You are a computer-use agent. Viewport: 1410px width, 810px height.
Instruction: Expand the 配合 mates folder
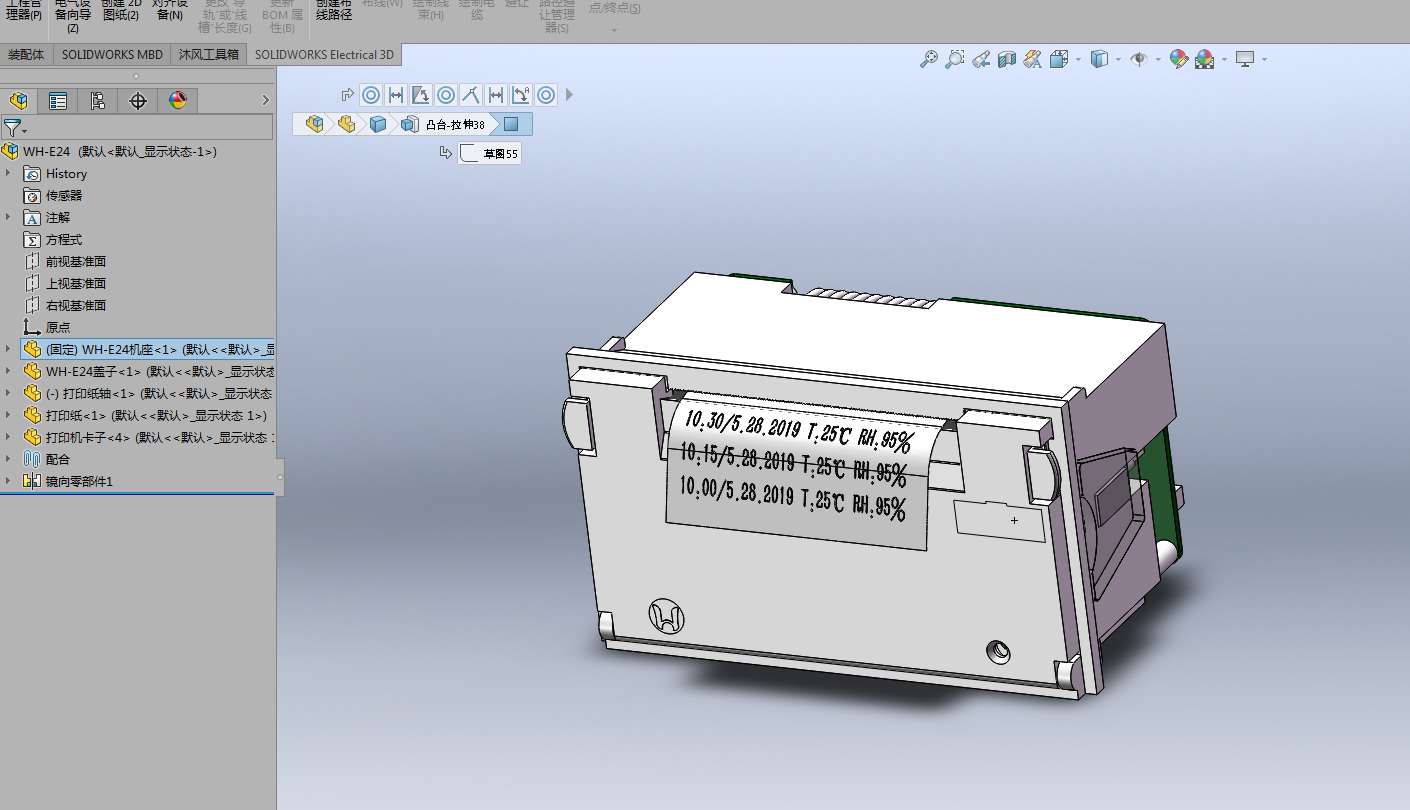pos(9,459)
